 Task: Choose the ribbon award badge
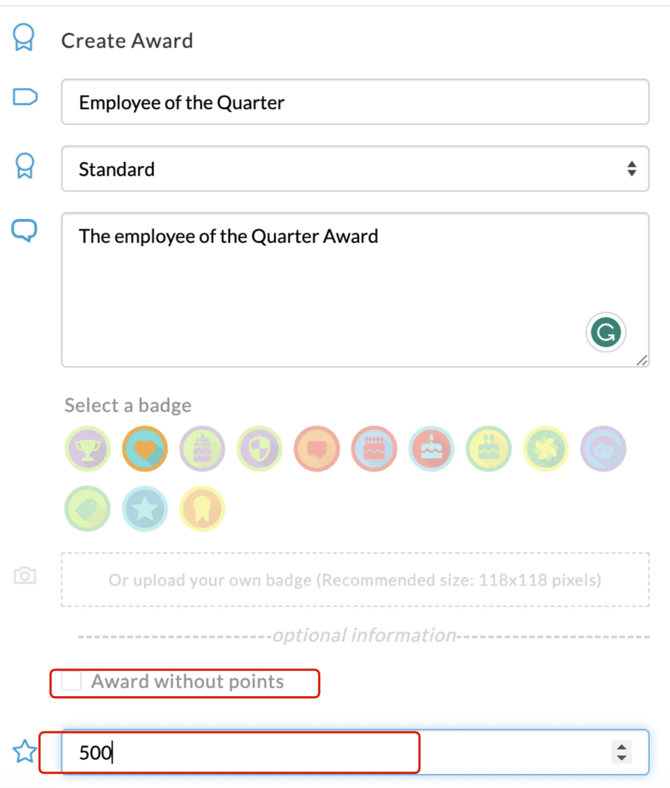pos(202,509)
